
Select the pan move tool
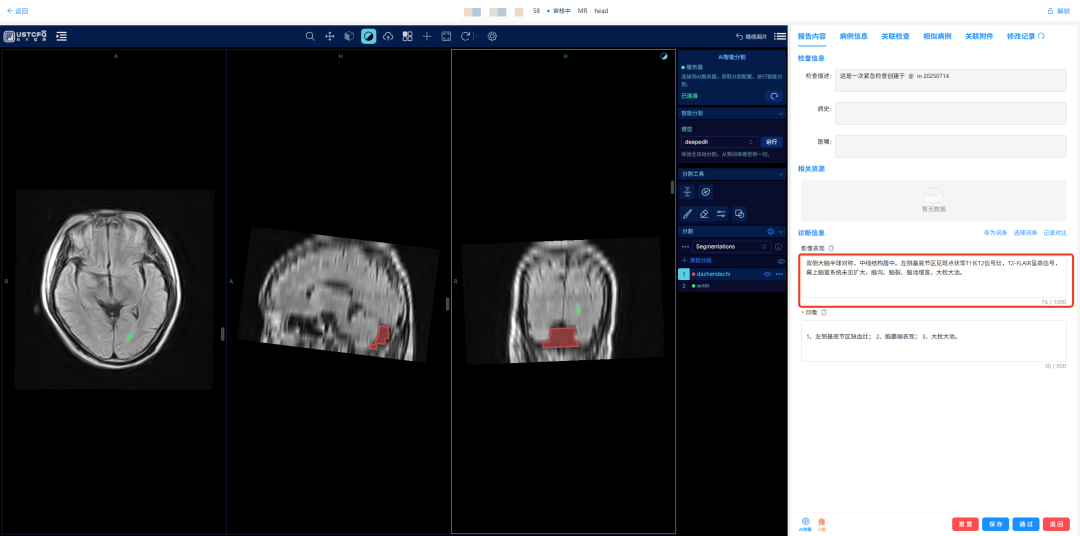[x=330, y=37]
